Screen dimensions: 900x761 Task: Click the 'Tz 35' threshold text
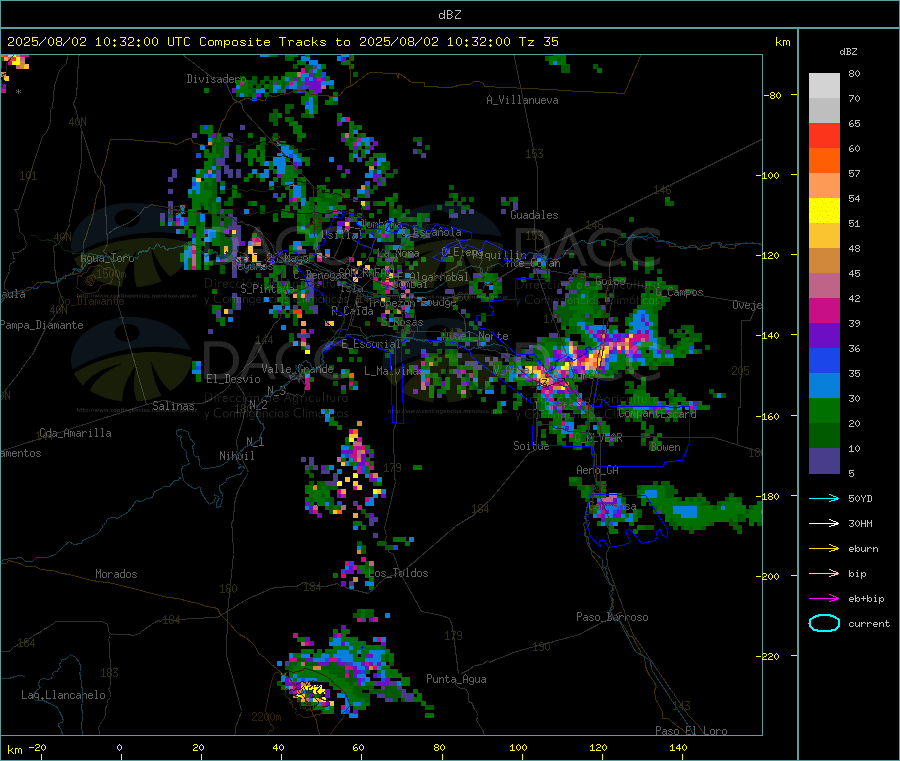point(538,42)
